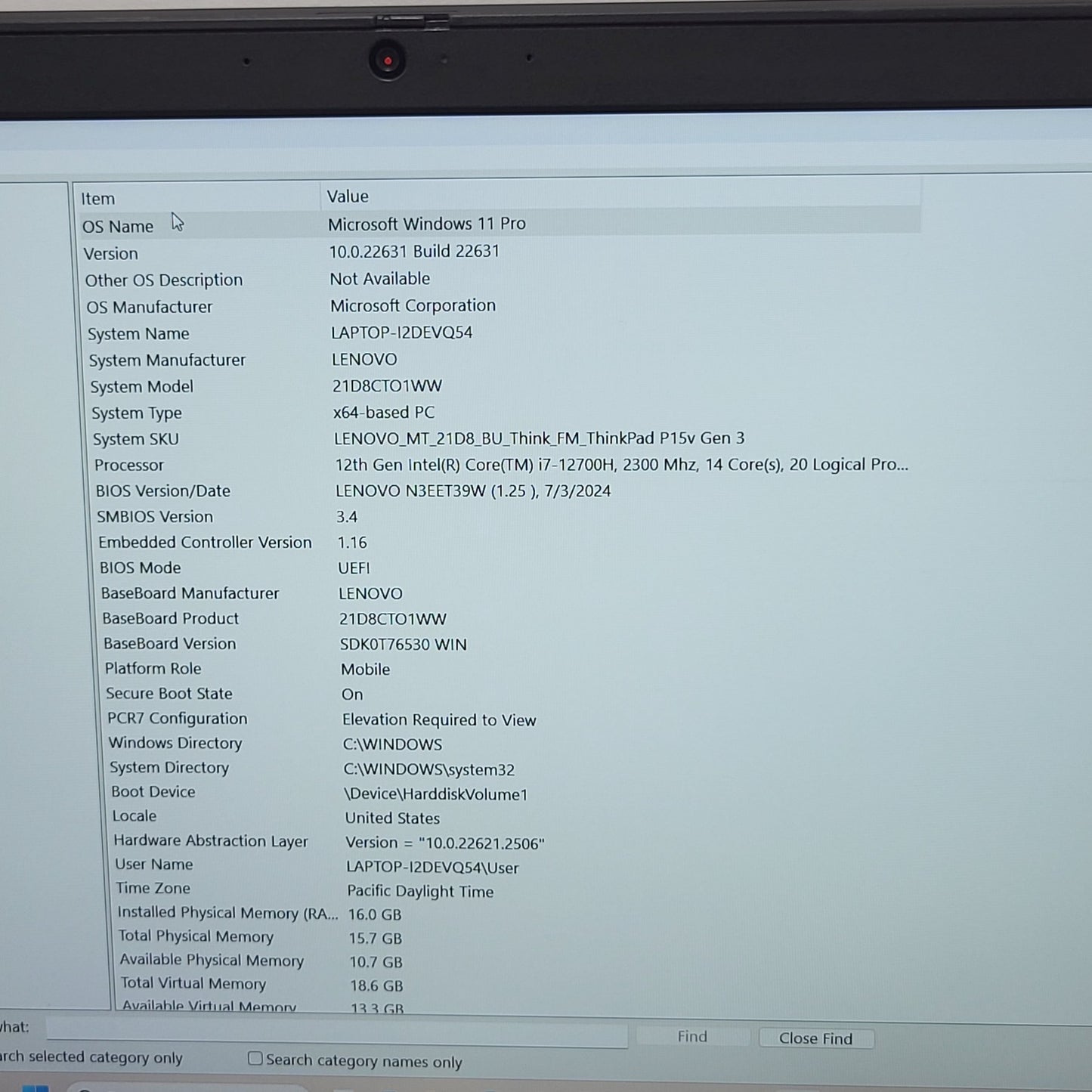The image size is (1092, 1092).
Task: Click the greyed Find button
Action: [692, 1037]
